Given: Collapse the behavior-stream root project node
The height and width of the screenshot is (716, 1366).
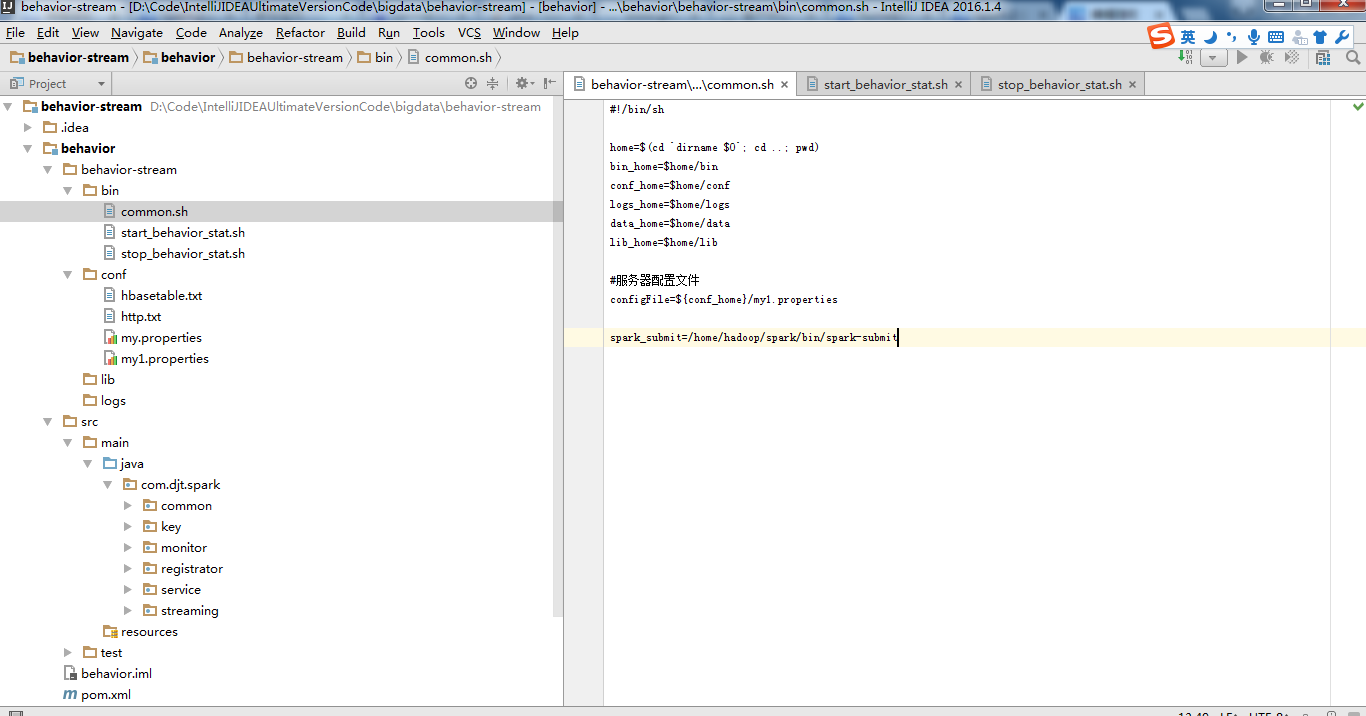Looking at the screenshot, I should coord(9,107).
